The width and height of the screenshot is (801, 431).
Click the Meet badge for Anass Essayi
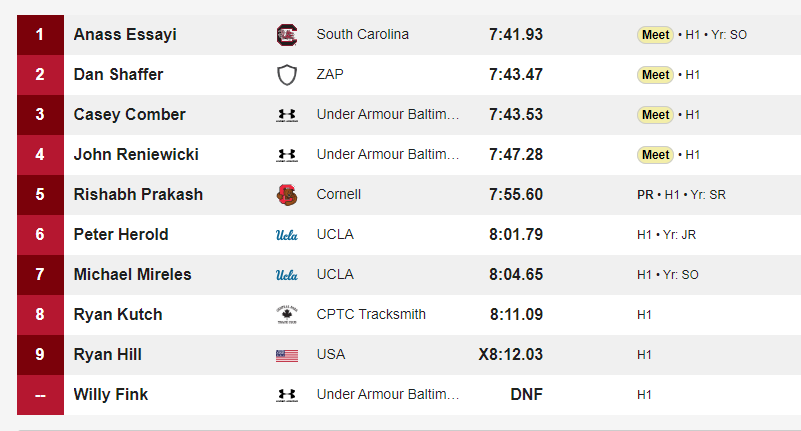[655, 35]
